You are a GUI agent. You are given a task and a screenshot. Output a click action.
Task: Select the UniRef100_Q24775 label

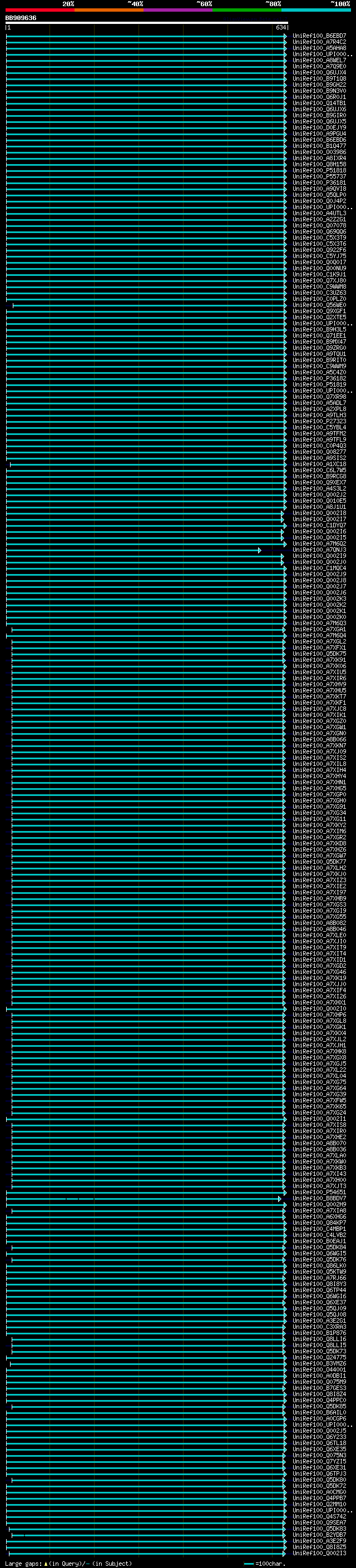(319, 1357)
